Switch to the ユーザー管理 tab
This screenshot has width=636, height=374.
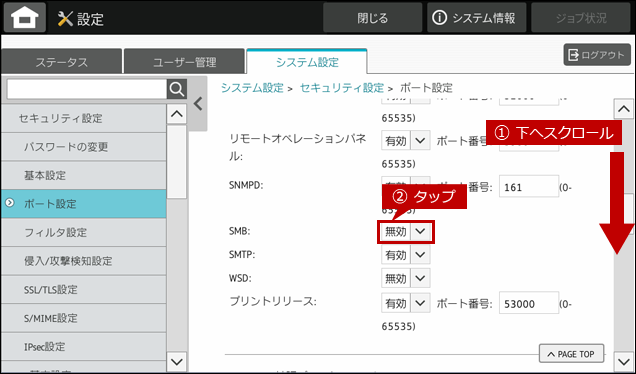tap(185, 62)
